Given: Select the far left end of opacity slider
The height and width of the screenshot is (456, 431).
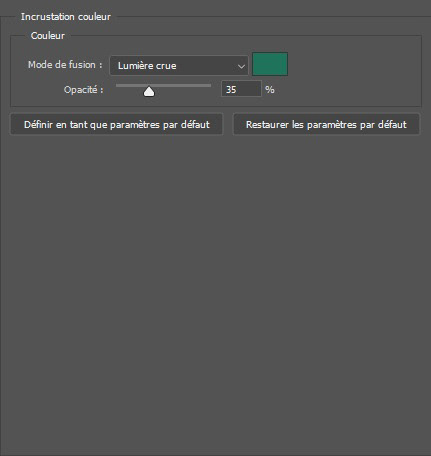Looking at the screenshot, I should (x=117, y=86).
